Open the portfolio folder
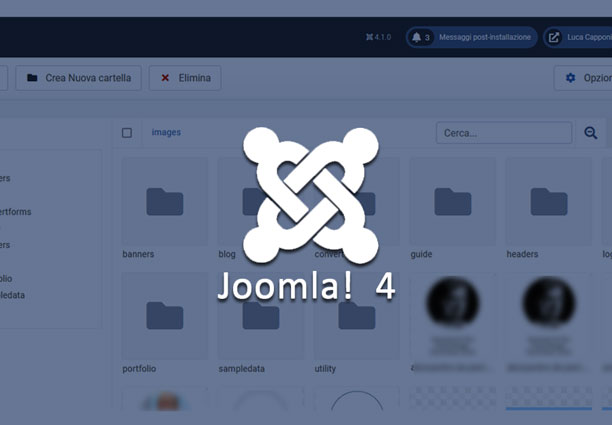Screen dimensions: 612x425 tap(165, 316)
